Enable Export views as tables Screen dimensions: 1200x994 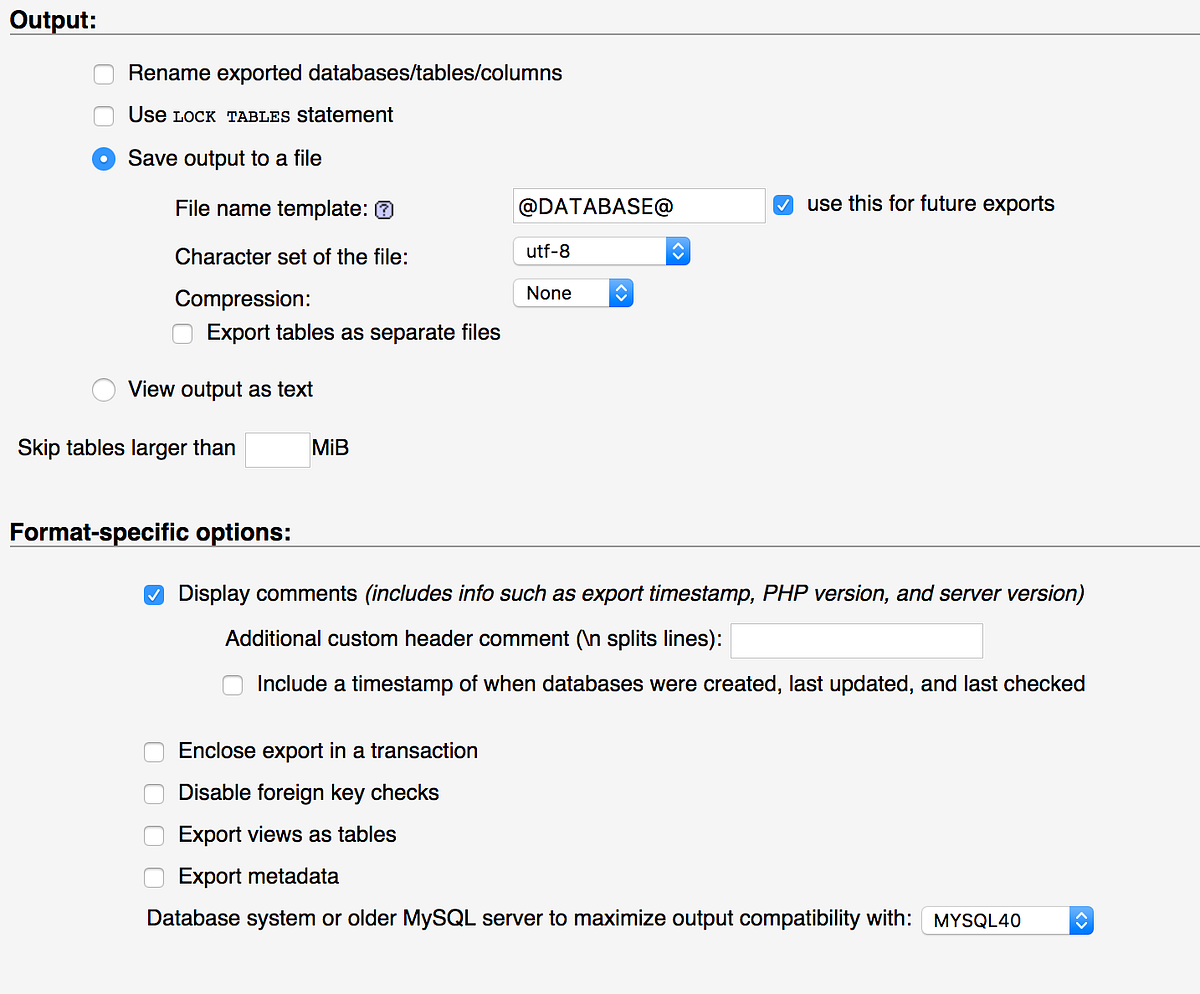tap(154, 836)
